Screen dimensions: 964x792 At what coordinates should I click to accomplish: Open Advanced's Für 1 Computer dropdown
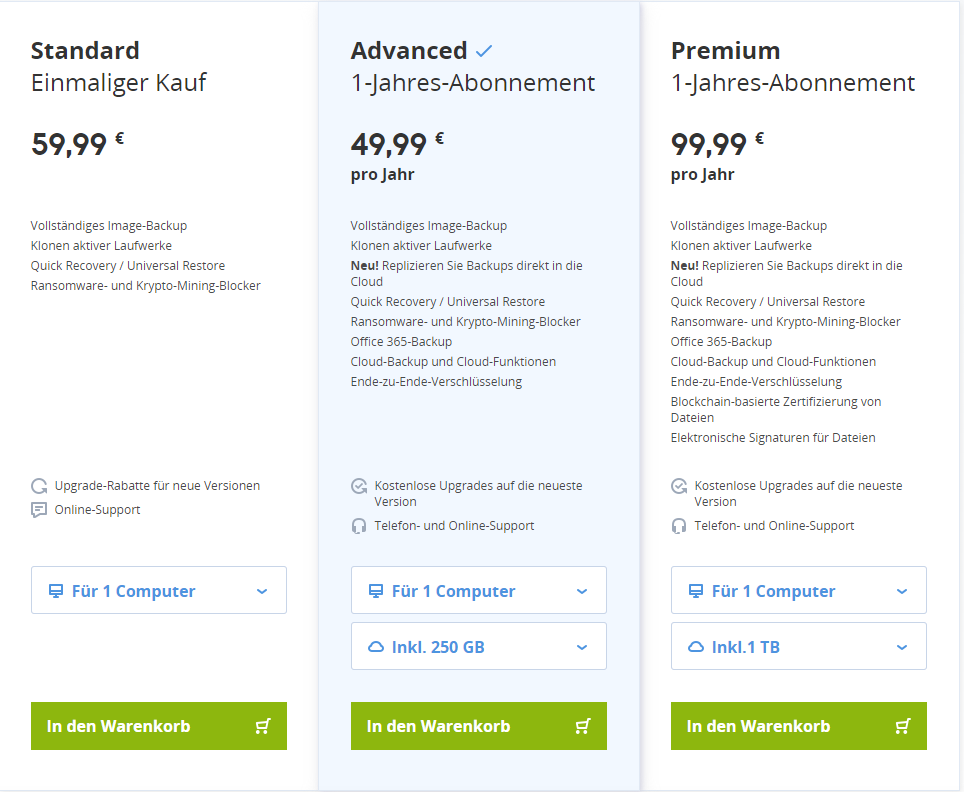pyautogui.click(x=479, y=590)
